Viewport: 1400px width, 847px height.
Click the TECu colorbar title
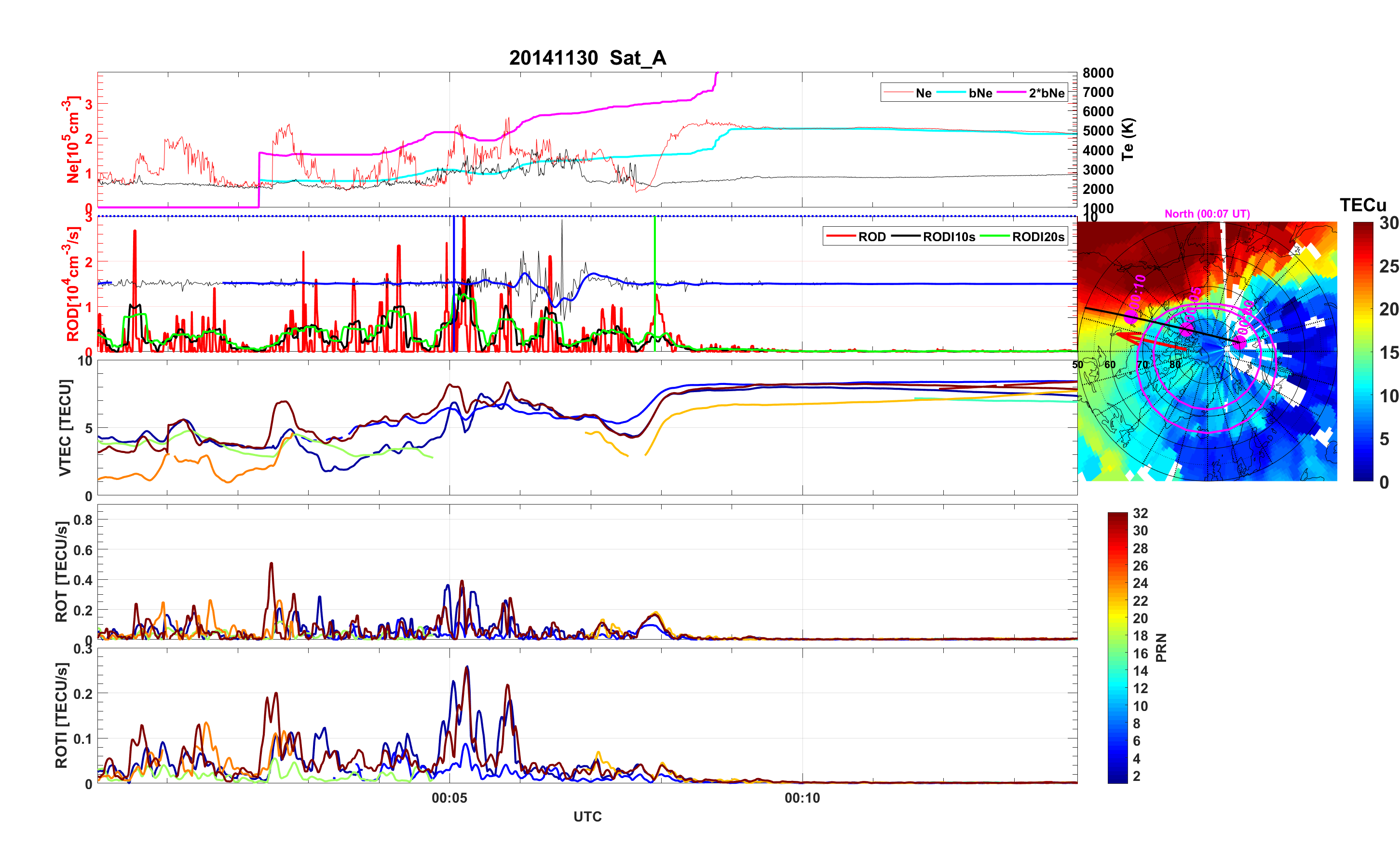pyautogui.click(x=1362, y=205)
